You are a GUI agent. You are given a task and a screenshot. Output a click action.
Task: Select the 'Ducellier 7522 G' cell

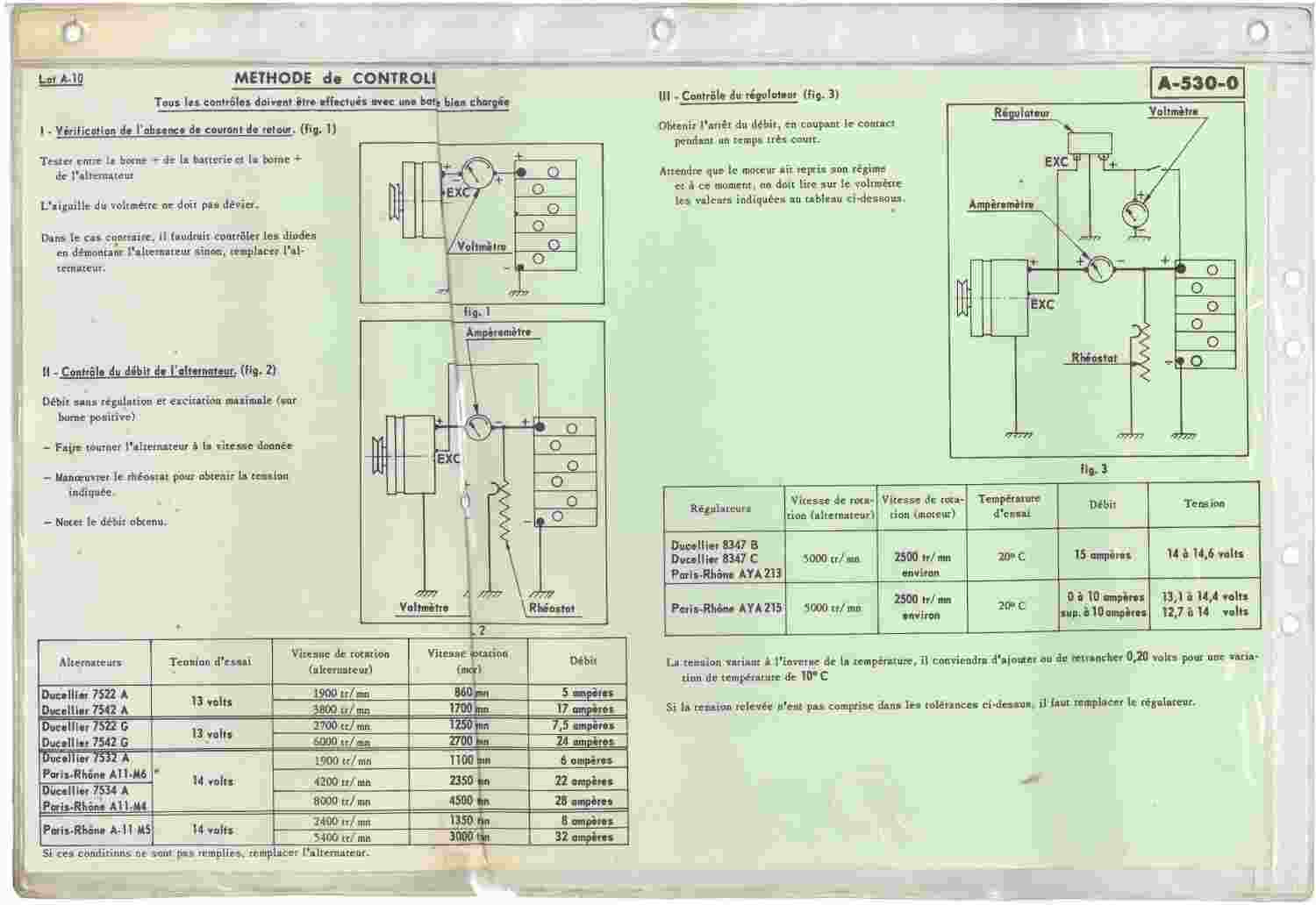tap(85, 726)
